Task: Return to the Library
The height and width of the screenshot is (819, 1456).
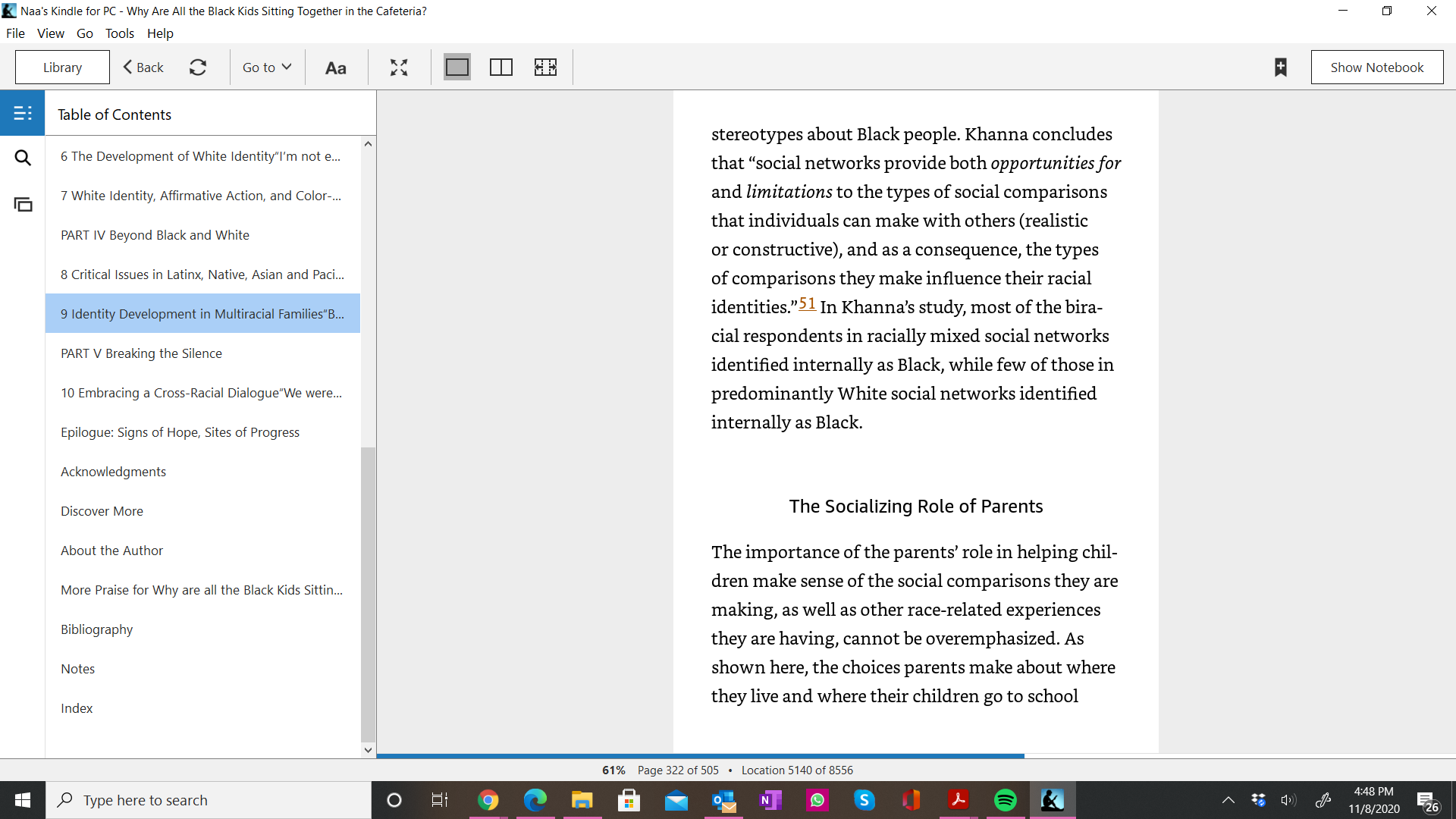Action: point(62,67)
